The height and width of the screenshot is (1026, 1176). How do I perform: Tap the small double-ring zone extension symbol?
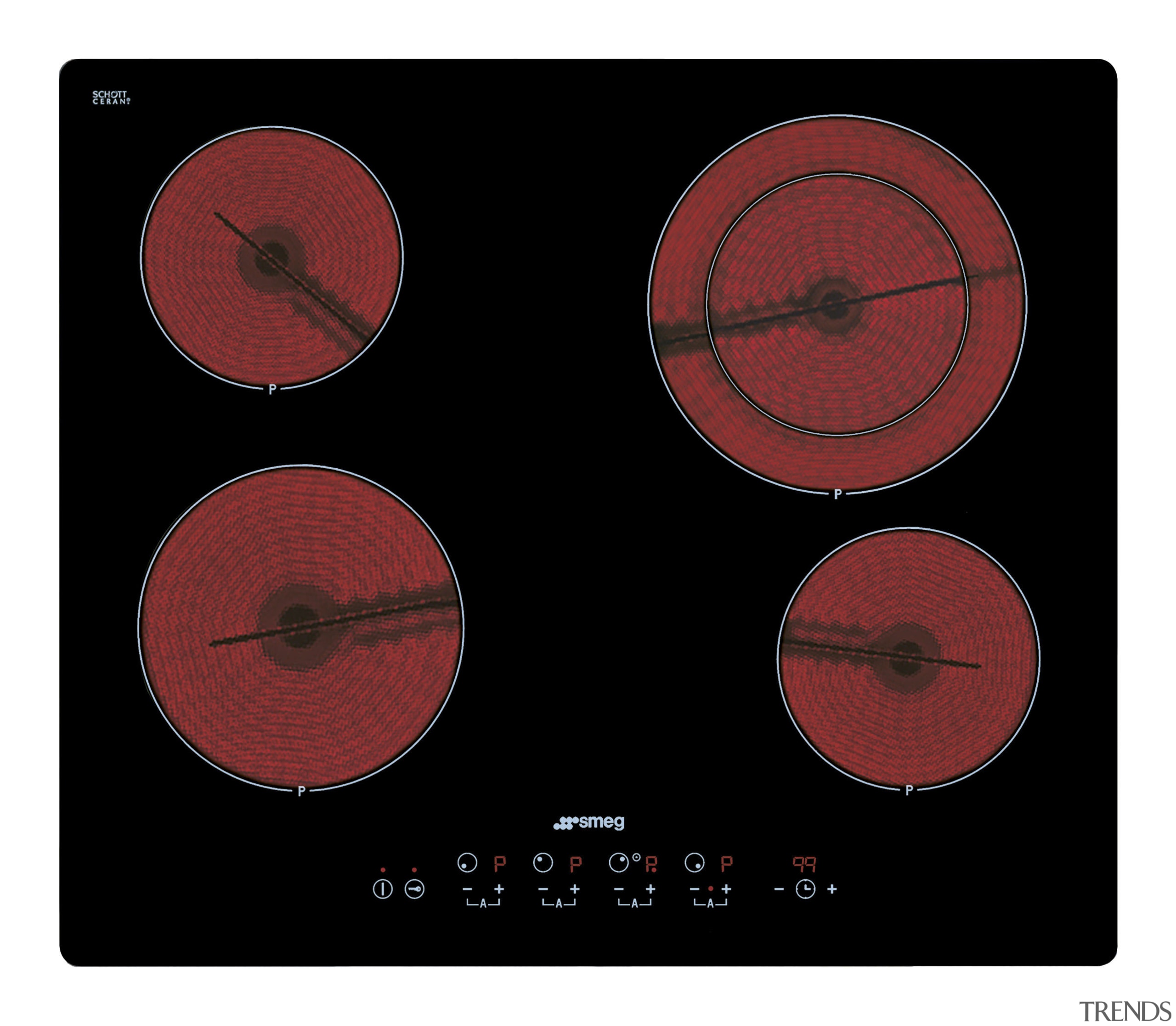click(637, 857)
